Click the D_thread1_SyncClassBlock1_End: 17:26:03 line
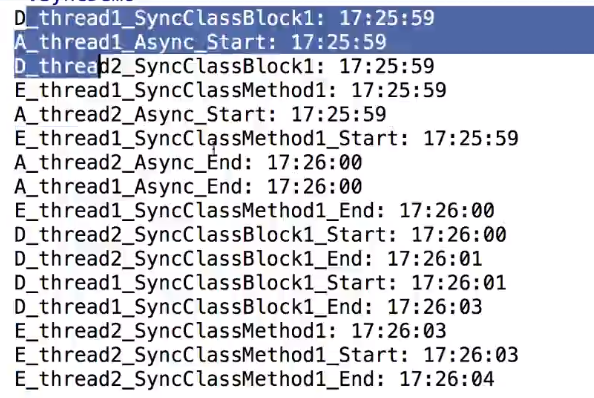This screenshot has height=398, width=594. (x=249, y=307)
